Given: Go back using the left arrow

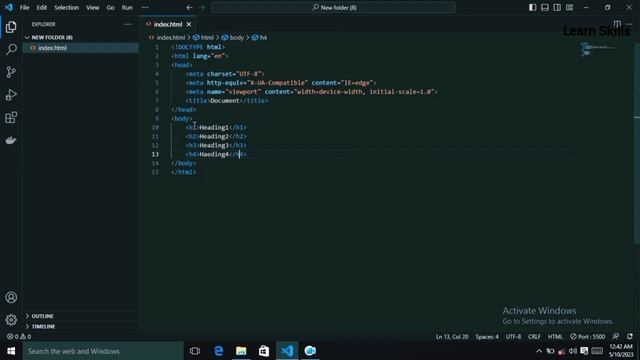Looking at the screenshot, I should point(189,7).
